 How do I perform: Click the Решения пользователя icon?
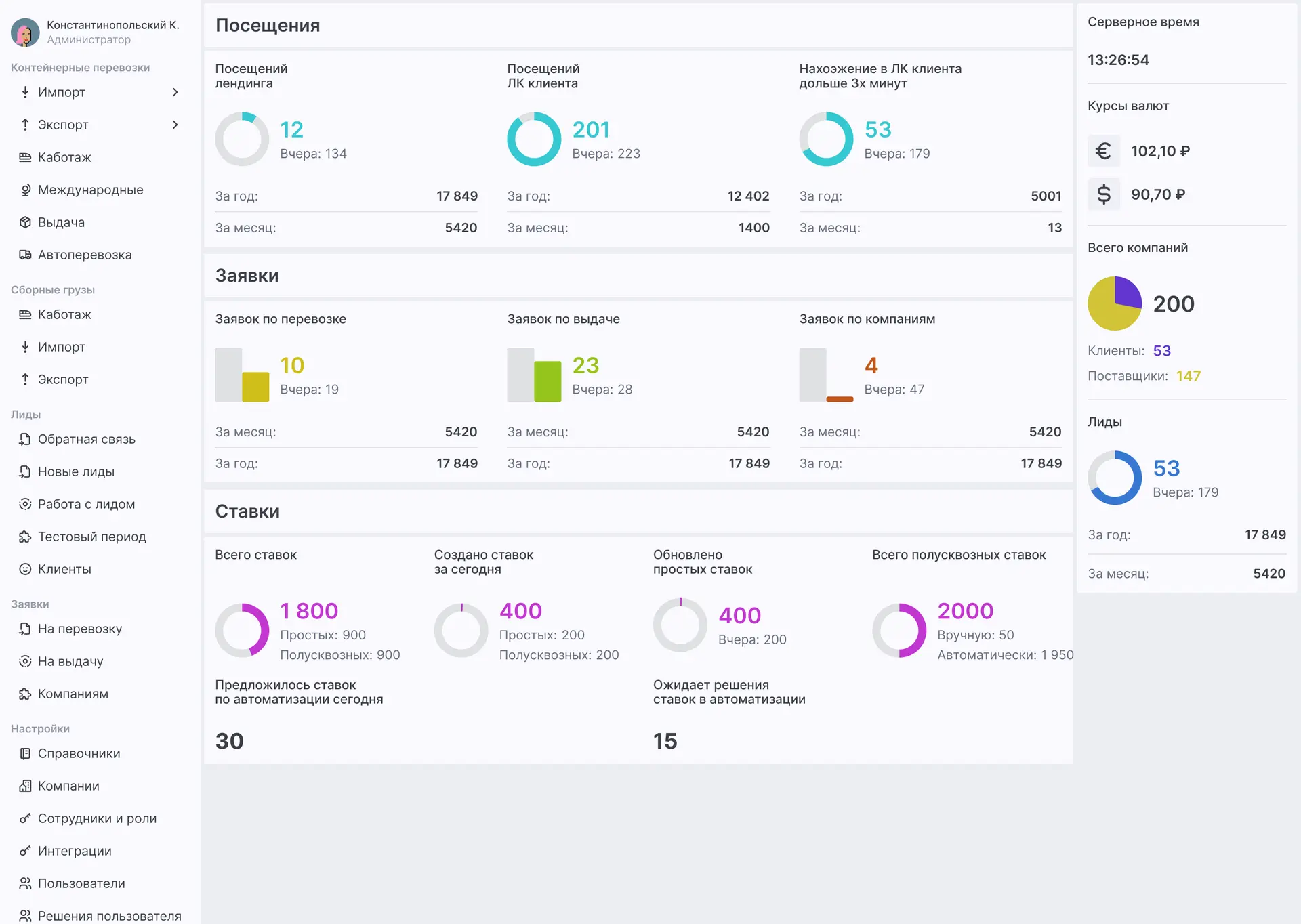[x=25, y=916]
